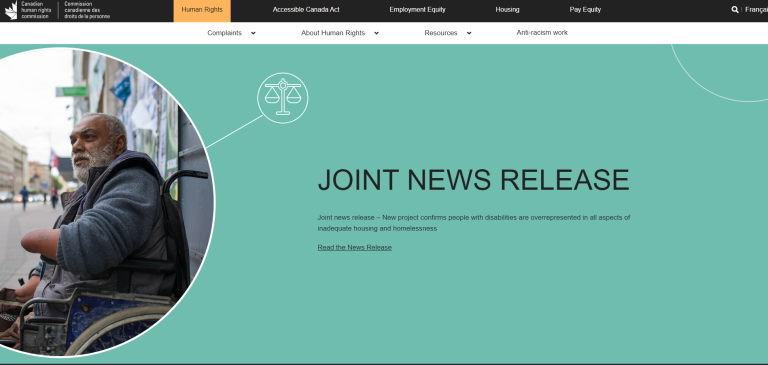Viewport: 768px width, 365px height.
Task: Click the Canadian Human Rights Commission logo
Action: tap(57, 10)
